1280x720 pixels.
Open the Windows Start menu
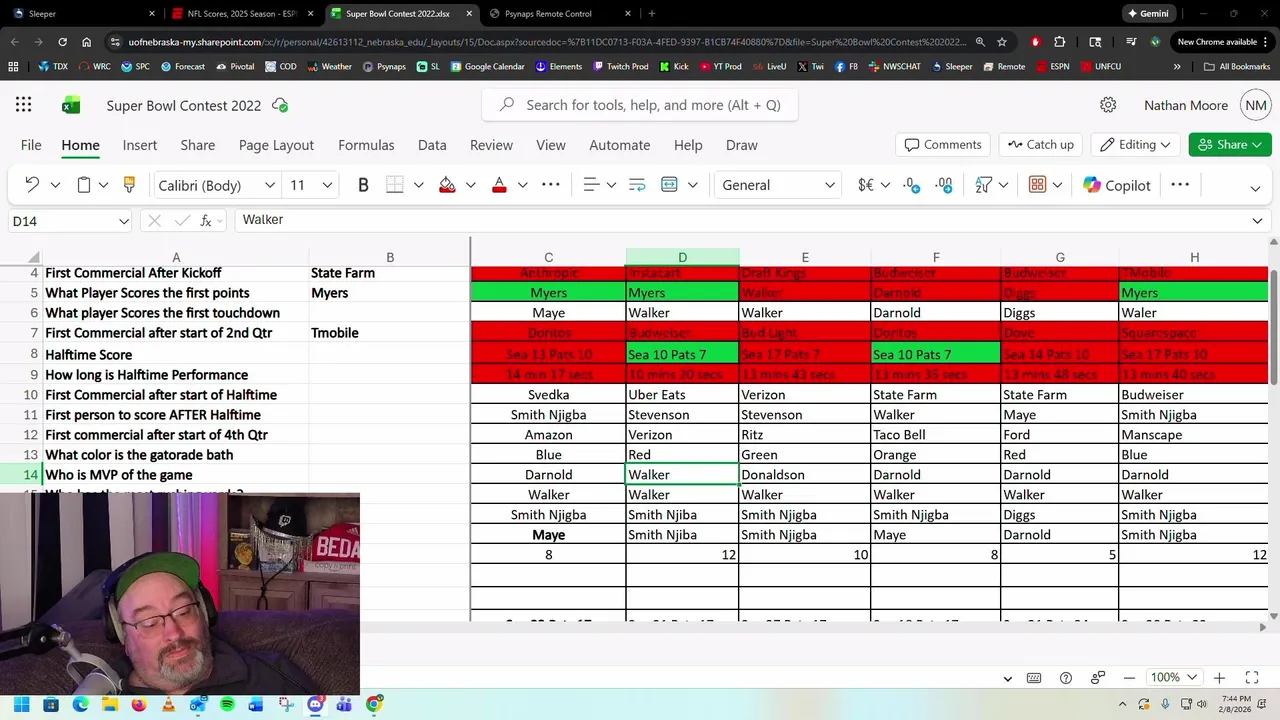point(21,704)
